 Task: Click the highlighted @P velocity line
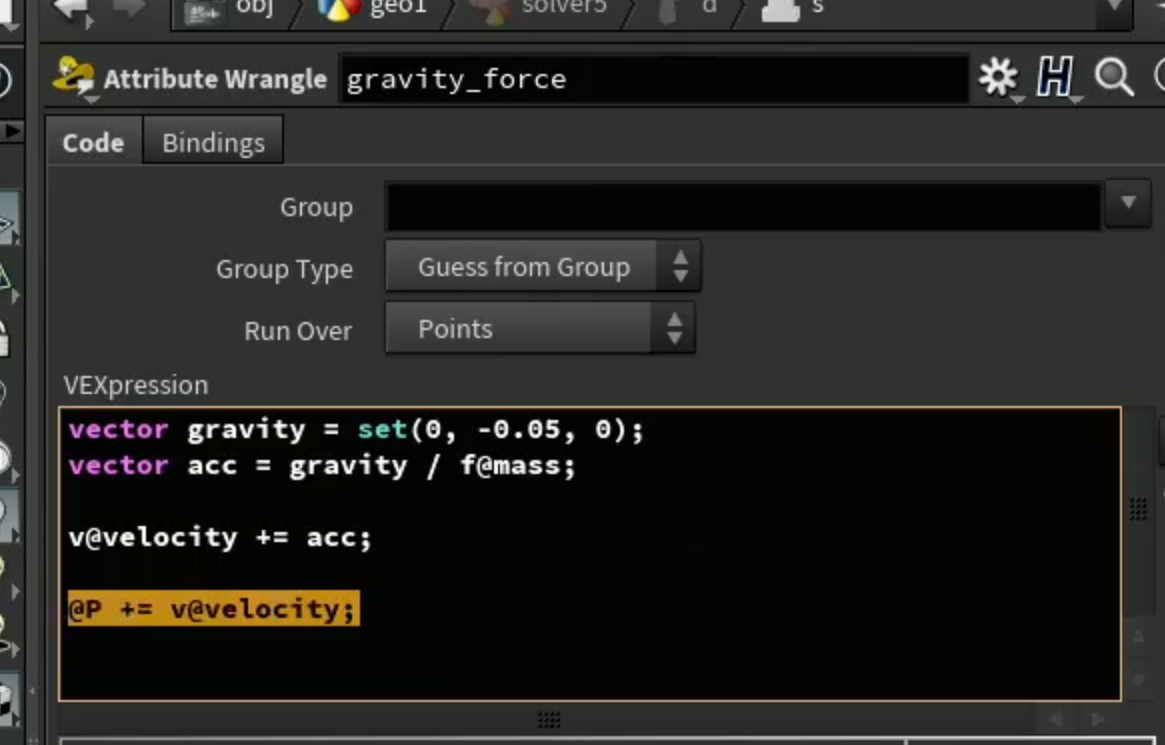click(x=213, y=608)
